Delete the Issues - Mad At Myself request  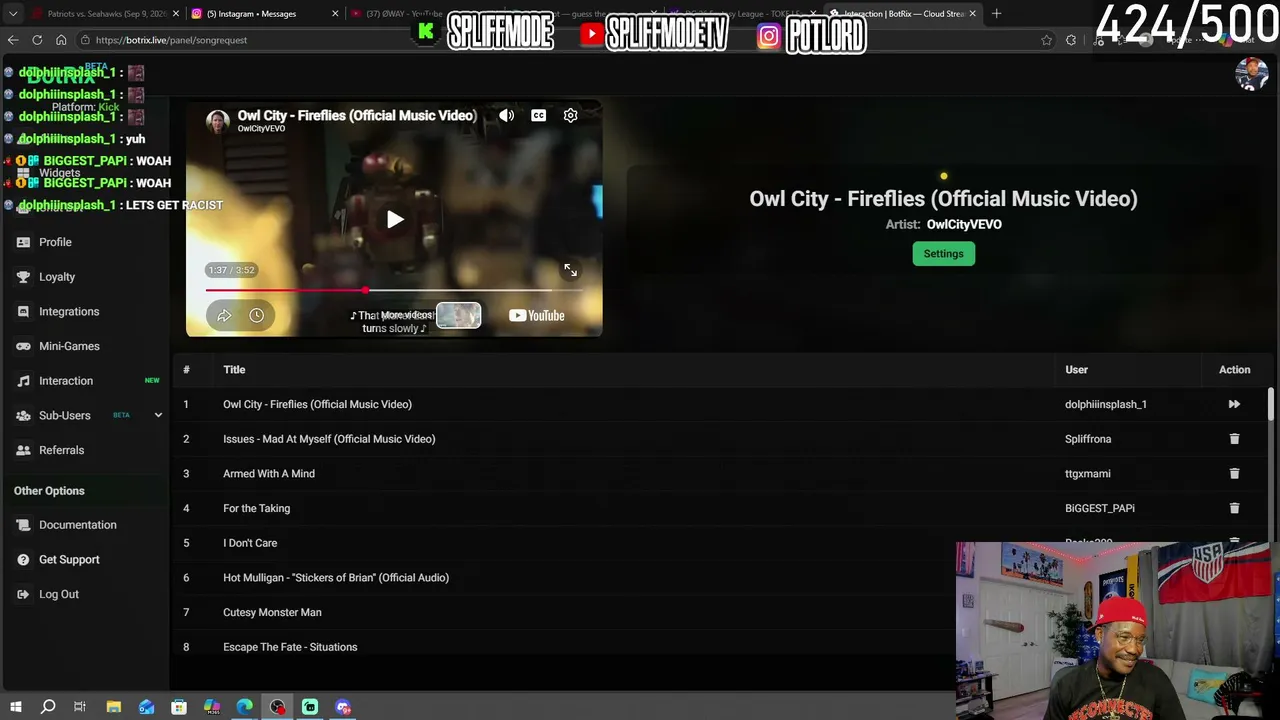coord(1234,439)
